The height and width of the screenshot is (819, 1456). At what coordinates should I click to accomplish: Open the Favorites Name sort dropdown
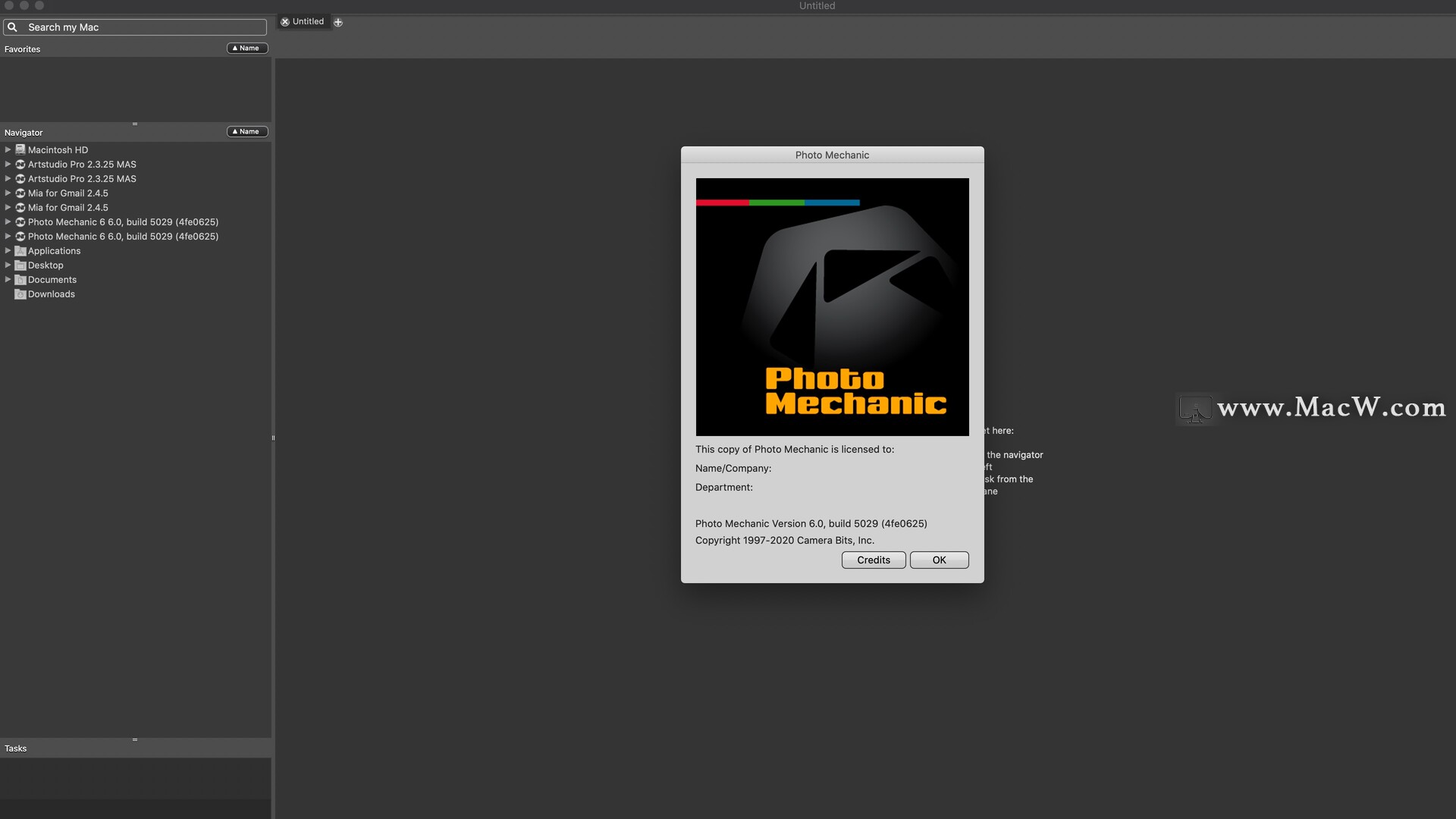[247, 48]
